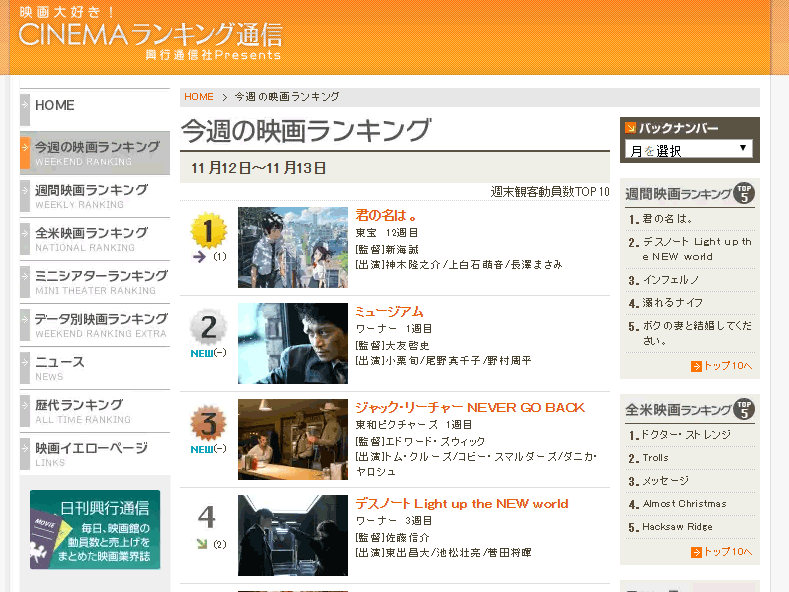789x592 pixels.
Task: Open the ミュージアム movie title link
Action: tap(390, 311)
